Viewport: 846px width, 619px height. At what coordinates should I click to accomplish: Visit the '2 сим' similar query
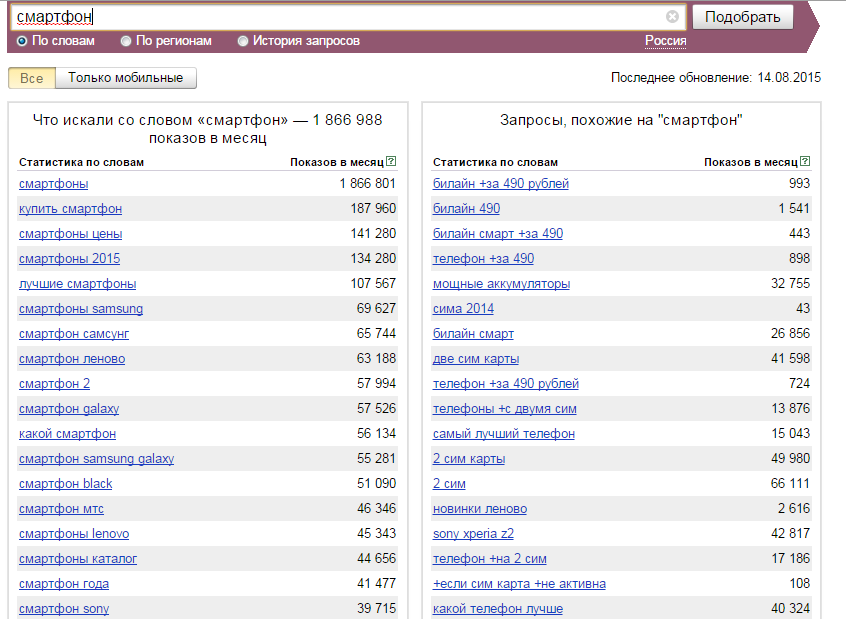(449, 484)
